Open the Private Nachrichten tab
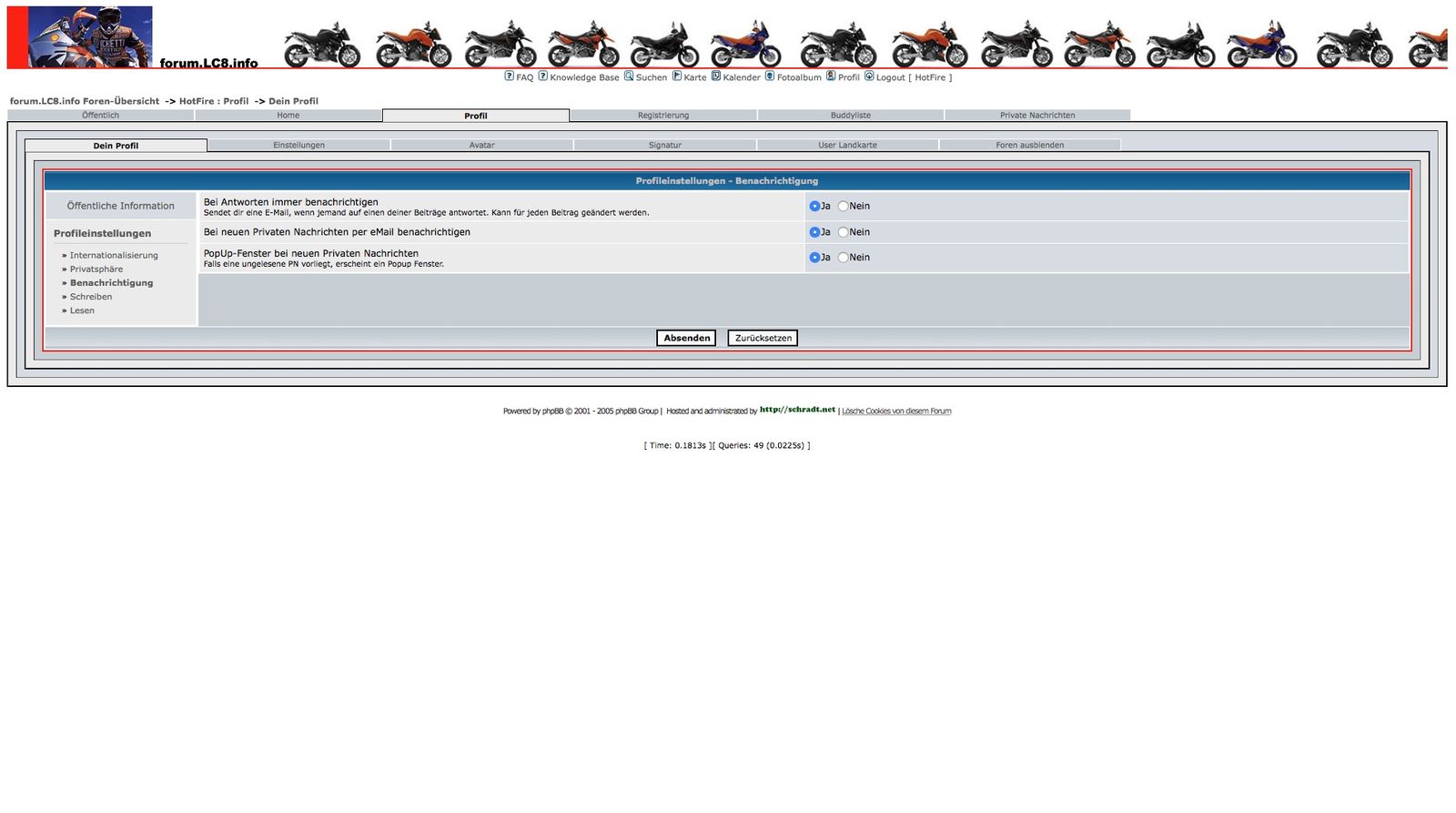This screenshot has height=813, width=1456. 1036,116
